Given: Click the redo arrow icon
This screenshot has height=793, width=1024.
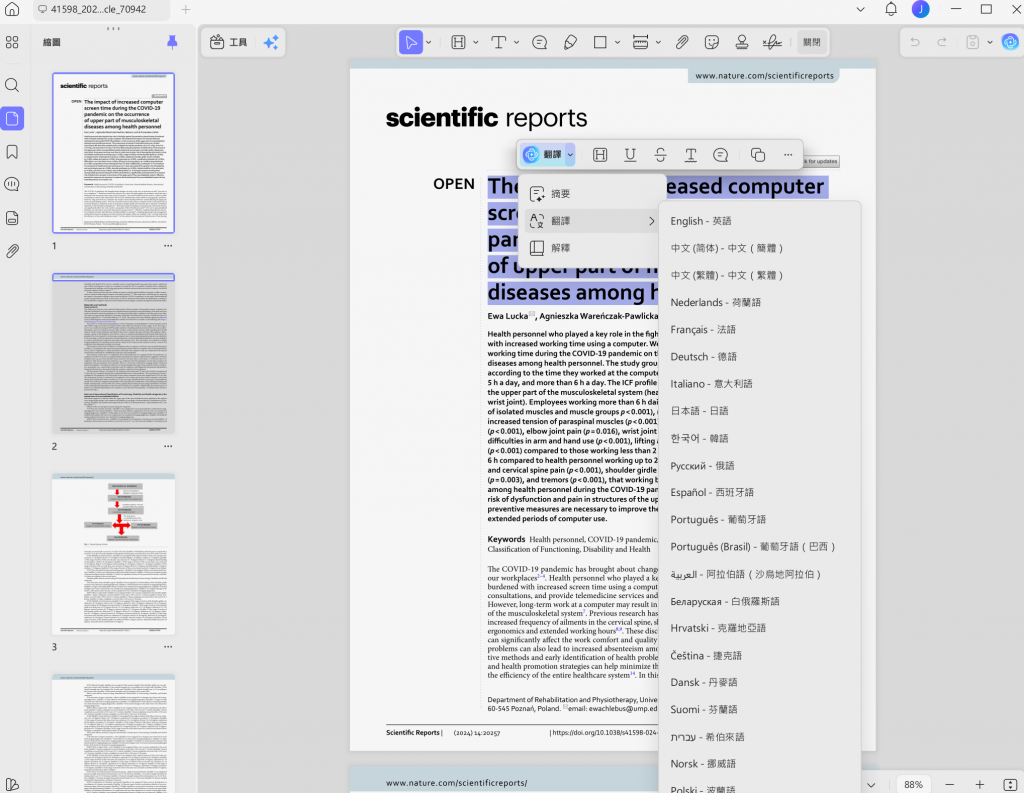Looking at the screenshot, I should 942,42.
